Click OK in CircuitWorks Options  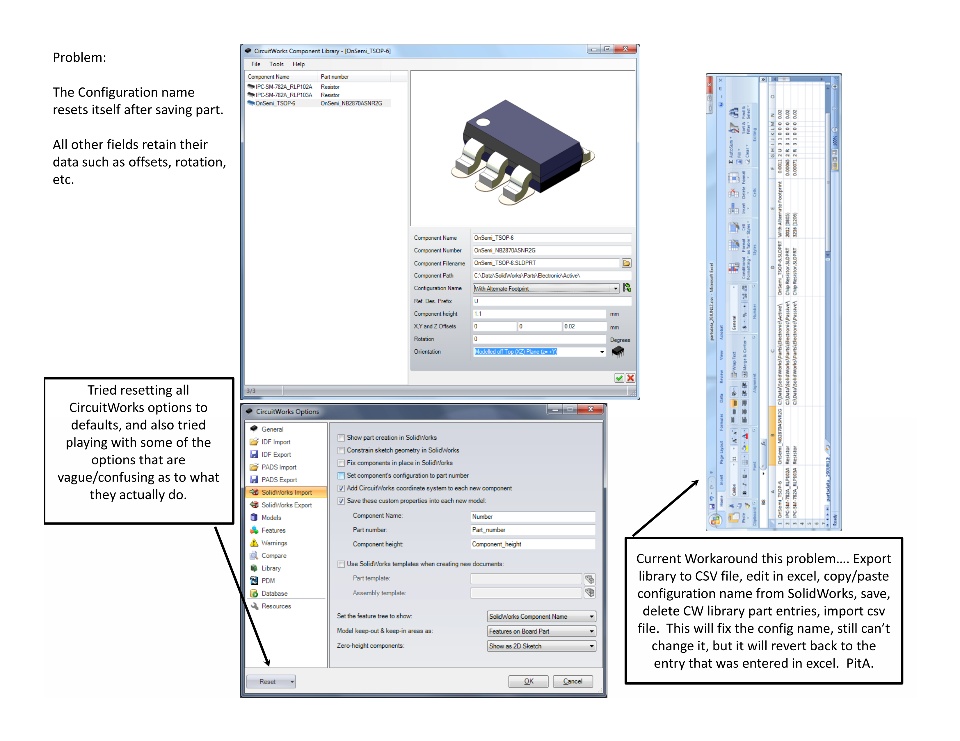(x=528, y=682)
